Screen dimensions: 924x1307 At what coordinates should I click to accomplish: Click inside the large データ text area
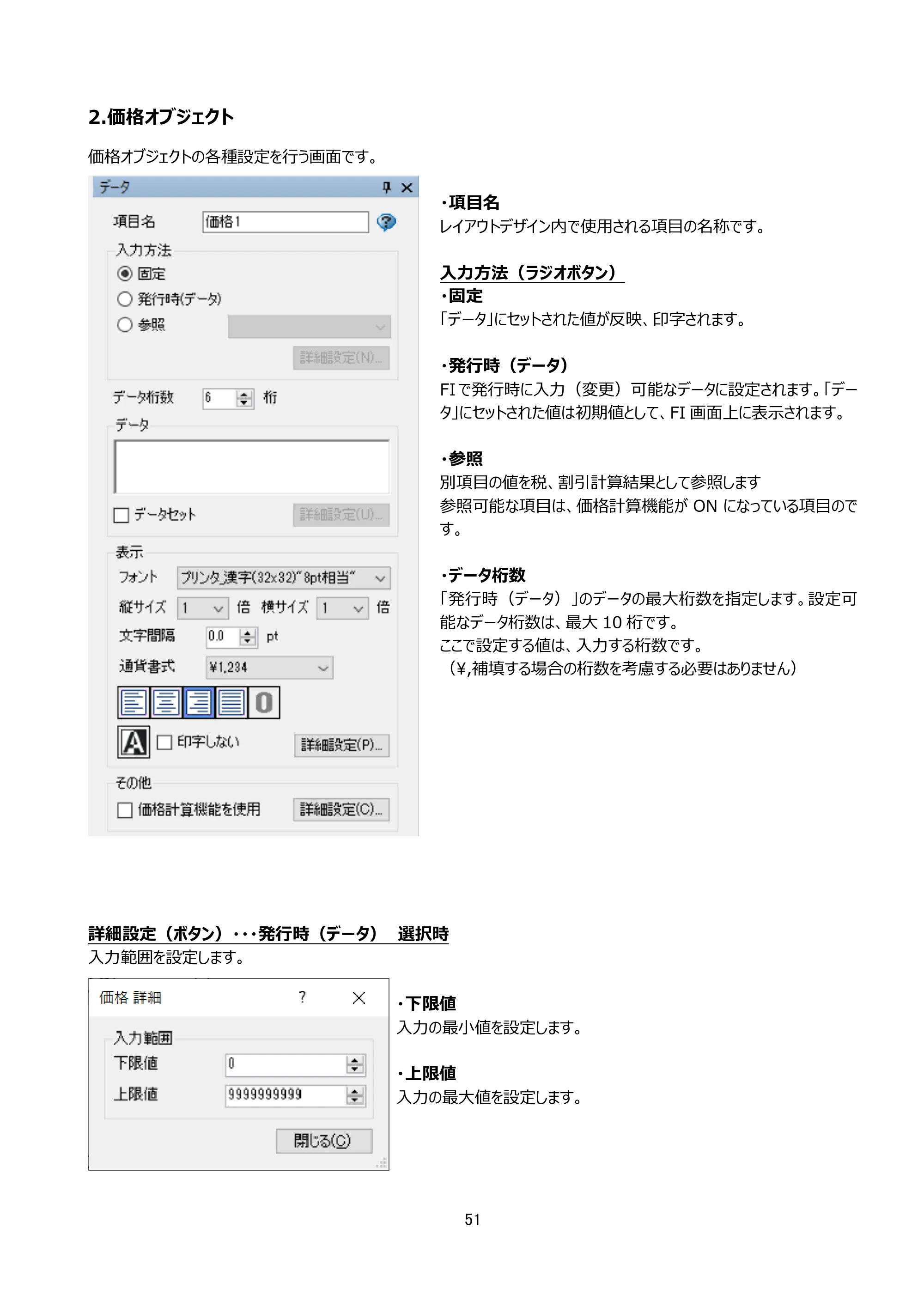pyautogui.click(x=252, y=467)
